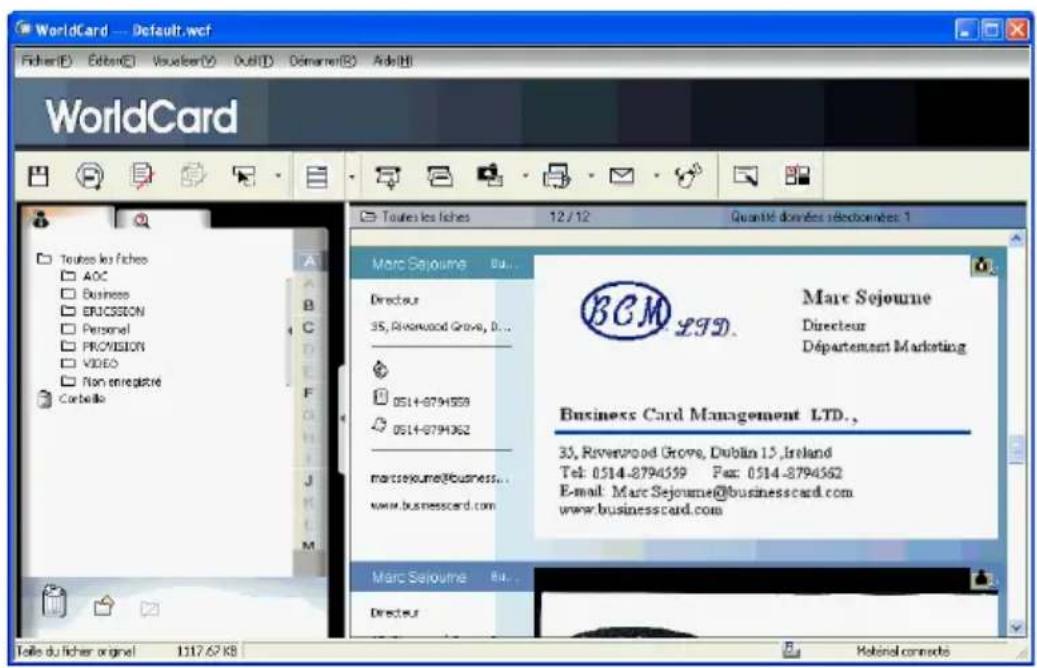Click the mobile phone number 0514-8794559
Viewport: 1037px width, 668px height.
[x=431, y=401]
